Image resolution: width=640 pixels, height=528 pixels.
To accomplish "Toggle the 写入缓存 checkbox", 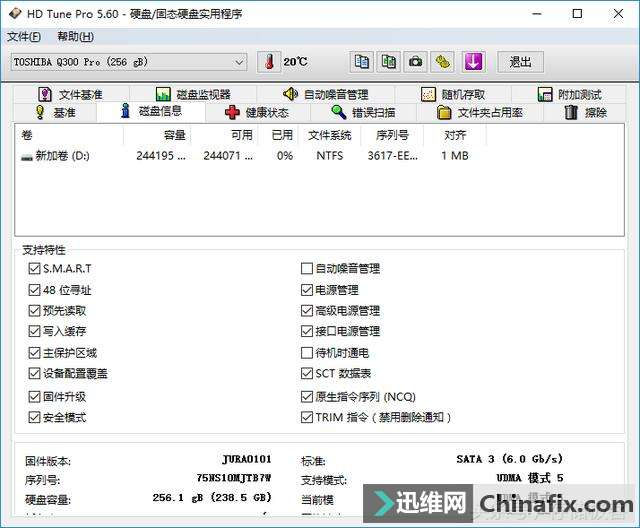I will [x=34, y=331].
